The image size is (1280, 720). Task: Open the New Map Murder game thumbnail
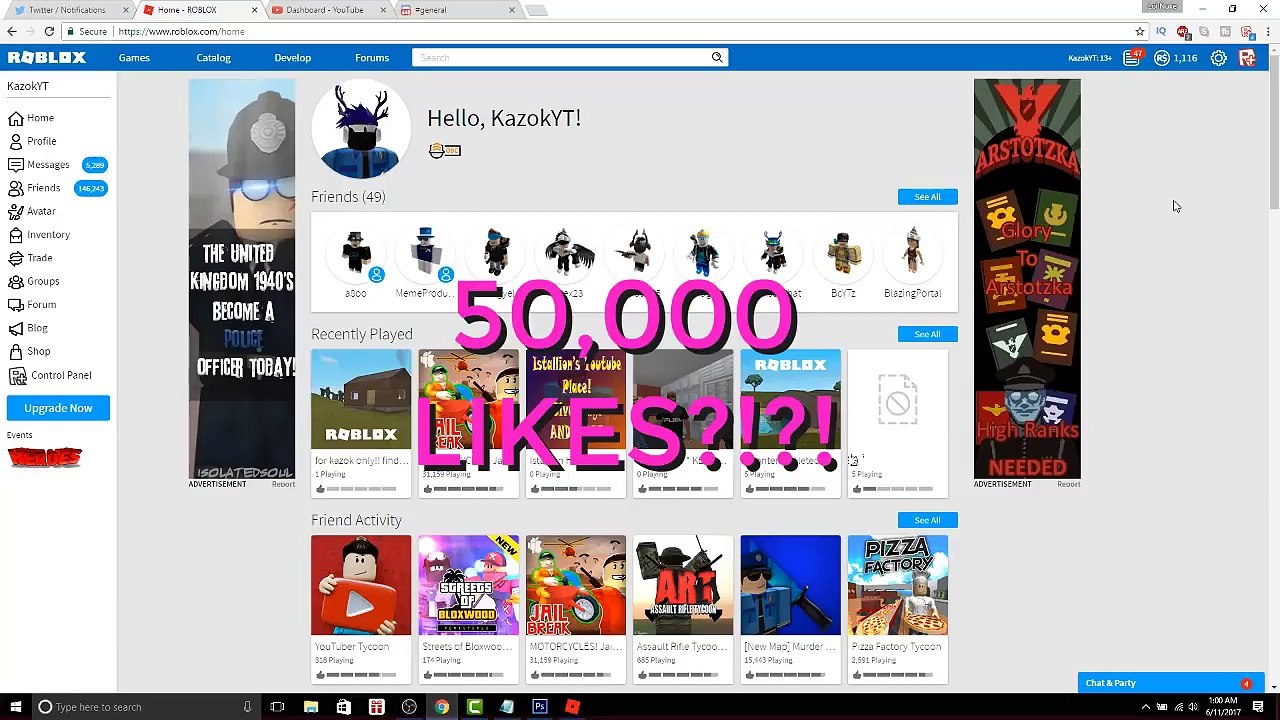coord(790,585)
